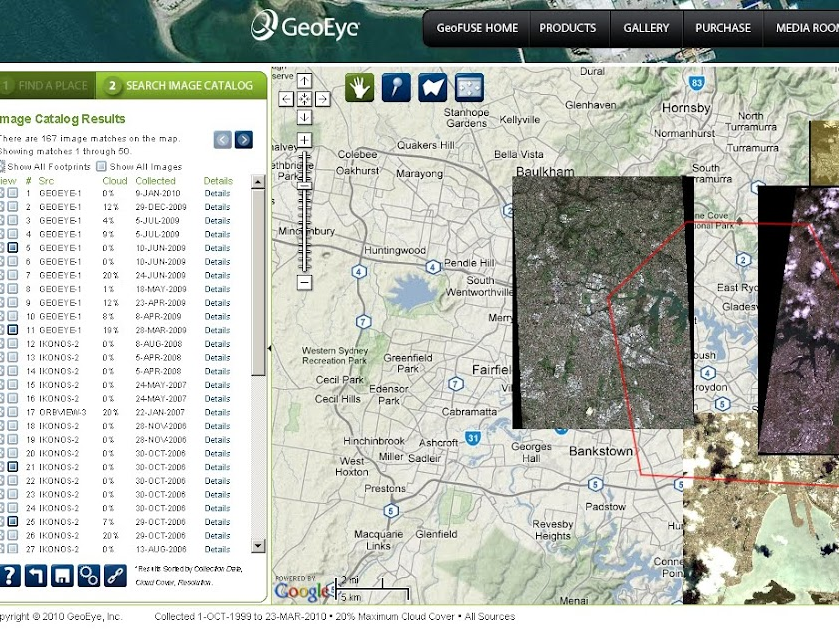Click the map zoom slider handle
Screen dimensions: 839x629
click(304, 186)
